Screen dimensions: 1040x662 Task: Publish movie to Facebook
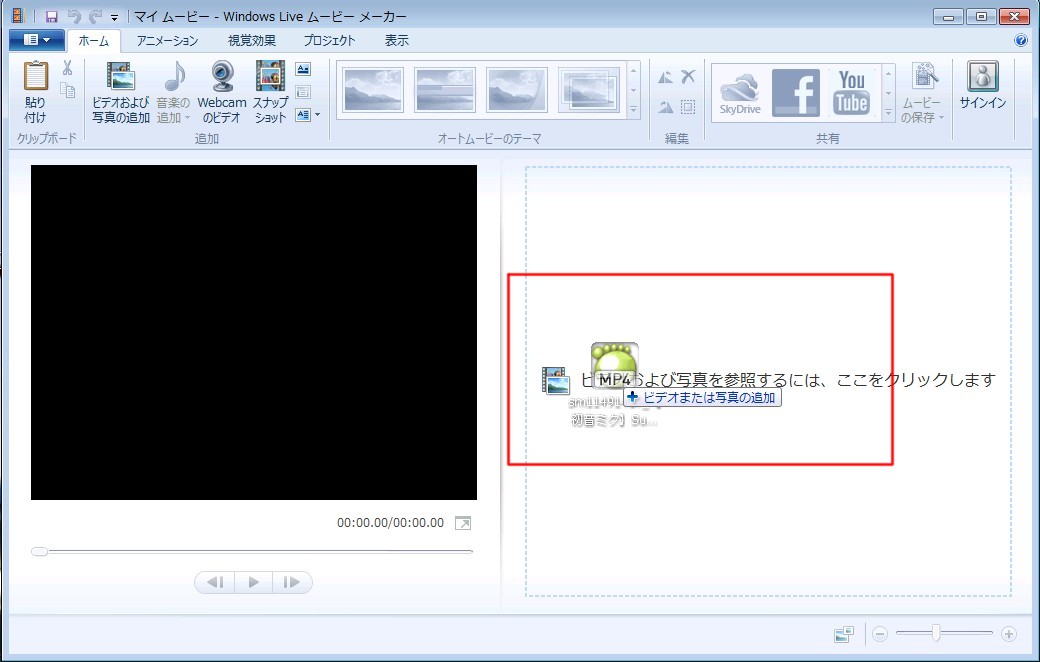pos(796,92)
